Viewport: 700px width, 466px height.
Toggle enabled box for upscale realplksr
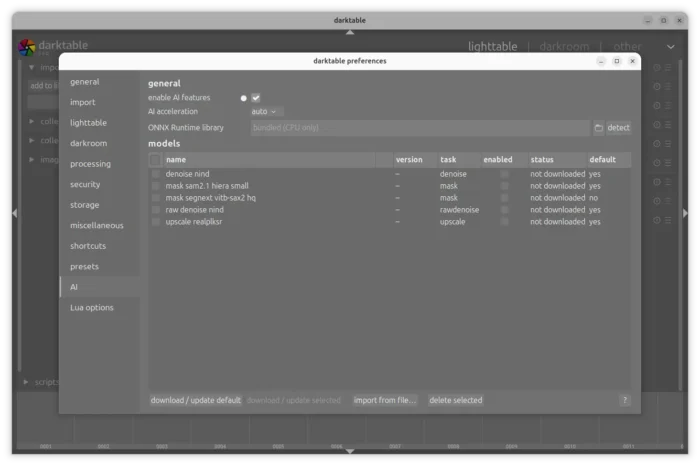point(504,222)
